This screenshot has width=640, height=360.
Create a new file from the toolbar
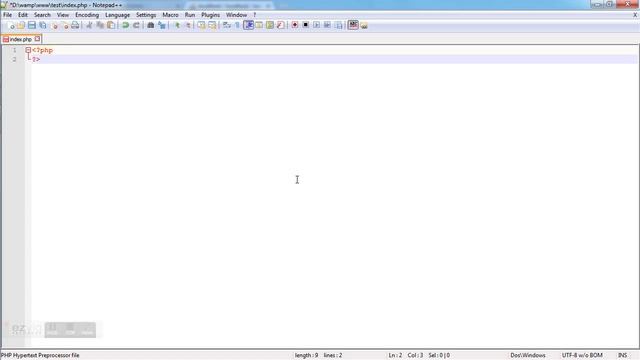coord(11,25)
